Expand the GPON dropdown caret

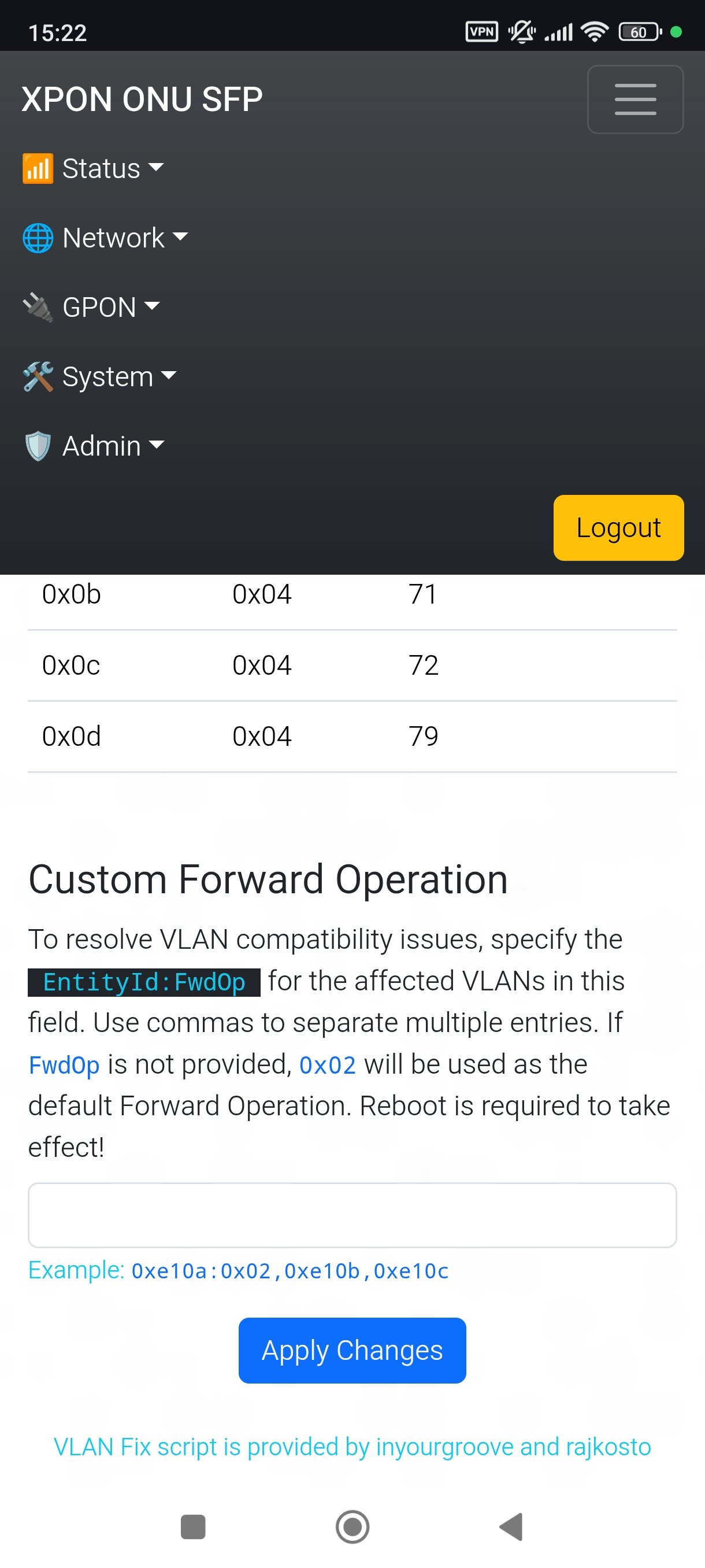tap(152, 306)
